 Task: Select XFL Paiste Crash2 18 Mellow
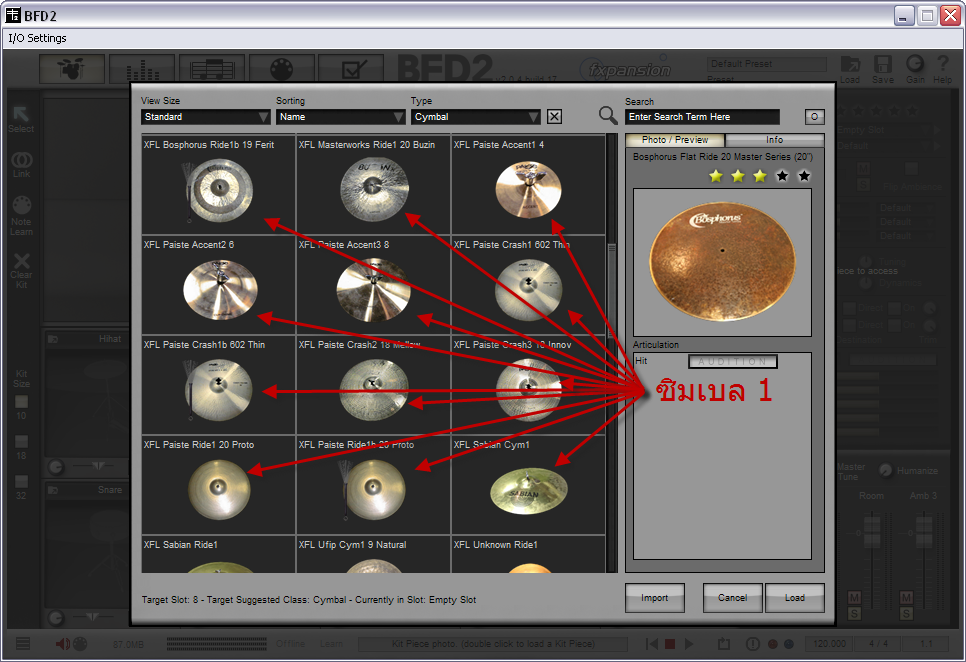pos(374,385)
